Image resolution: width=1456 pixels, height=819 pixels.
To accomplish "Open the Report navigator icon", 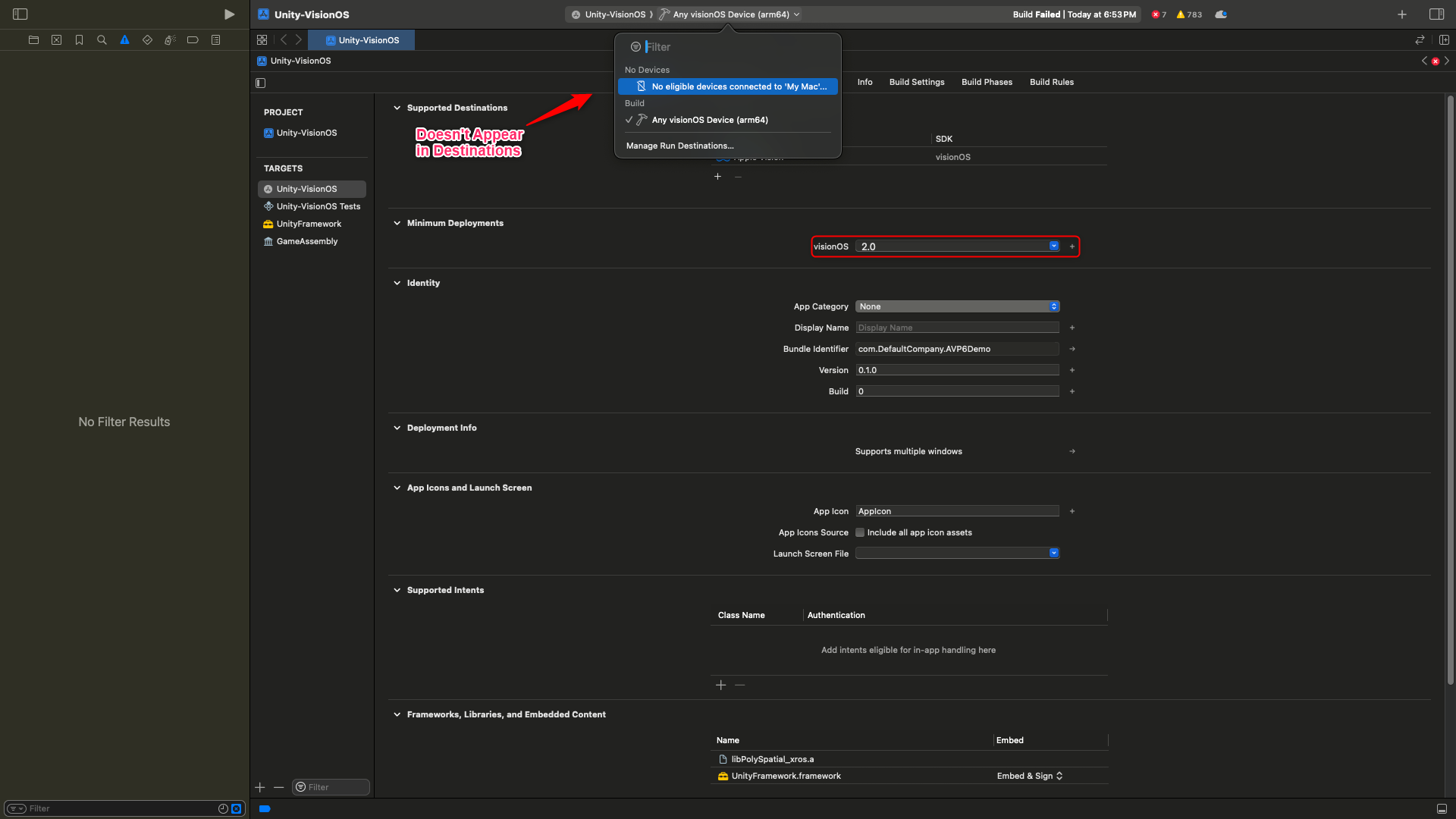I will pyautogui.click(x=215, y=40).
